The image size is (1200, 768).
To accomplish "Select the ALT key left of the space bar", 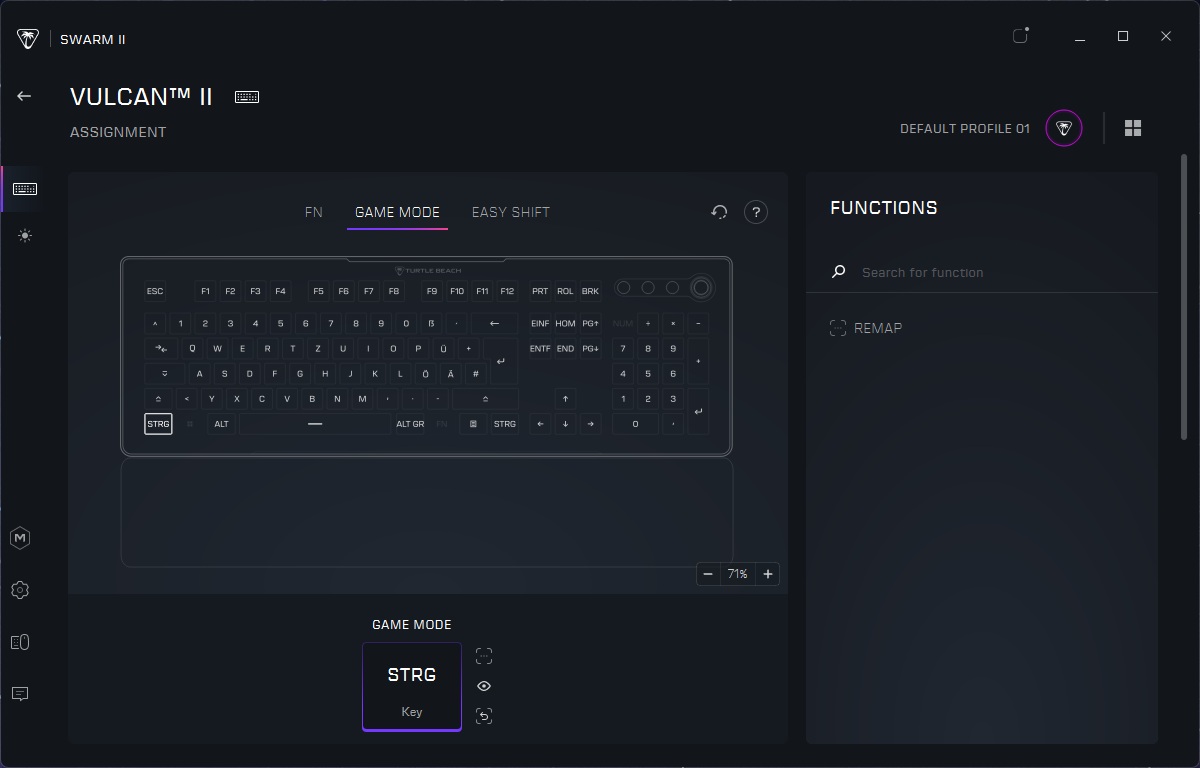I will pos(222,423).
